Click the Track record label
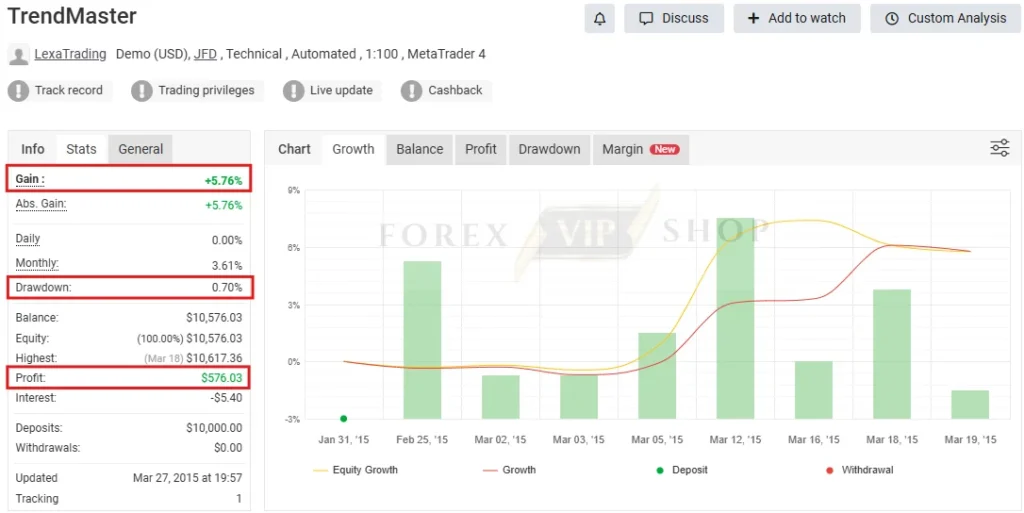 click(x=69, y=91)
